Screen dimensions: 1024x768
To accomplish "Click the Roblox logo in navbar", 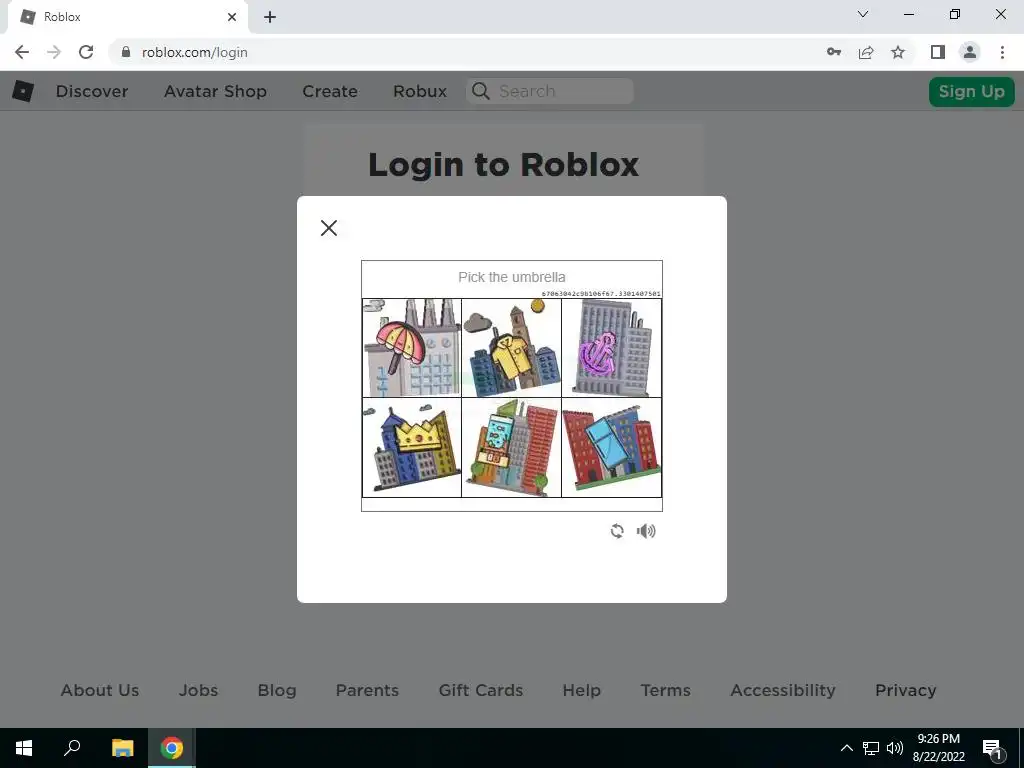I will (x=23, y=91).
